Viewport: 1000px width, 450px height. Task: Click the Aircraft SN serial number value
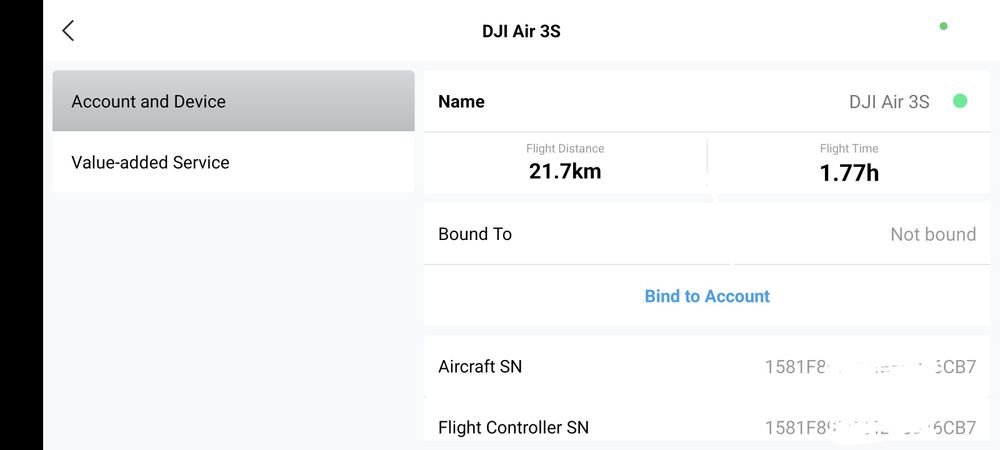tap(870, 366)
